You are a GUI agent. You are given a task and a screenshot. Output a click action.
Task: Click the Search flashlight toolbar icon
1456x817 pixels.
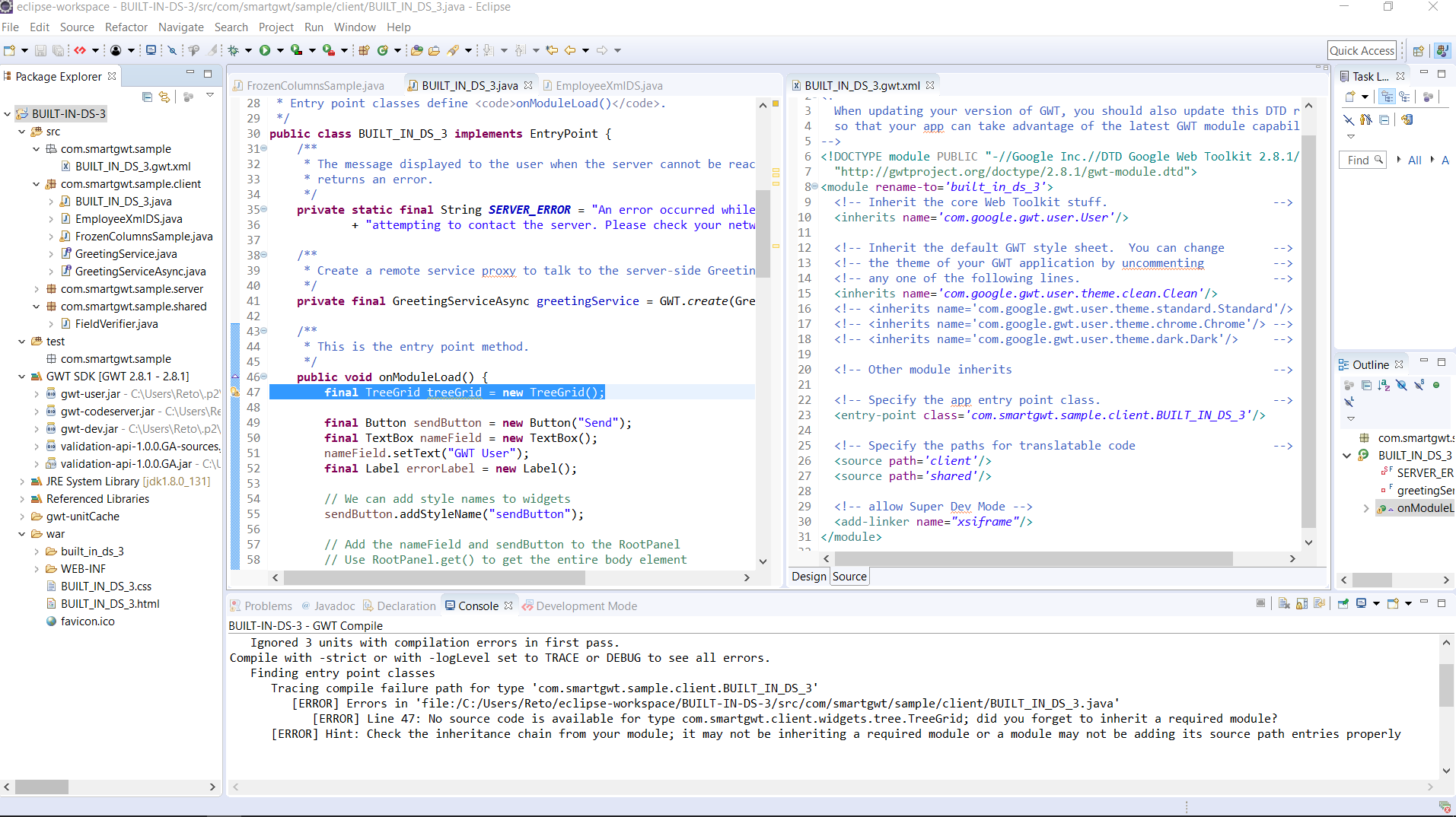click(454, 50)
